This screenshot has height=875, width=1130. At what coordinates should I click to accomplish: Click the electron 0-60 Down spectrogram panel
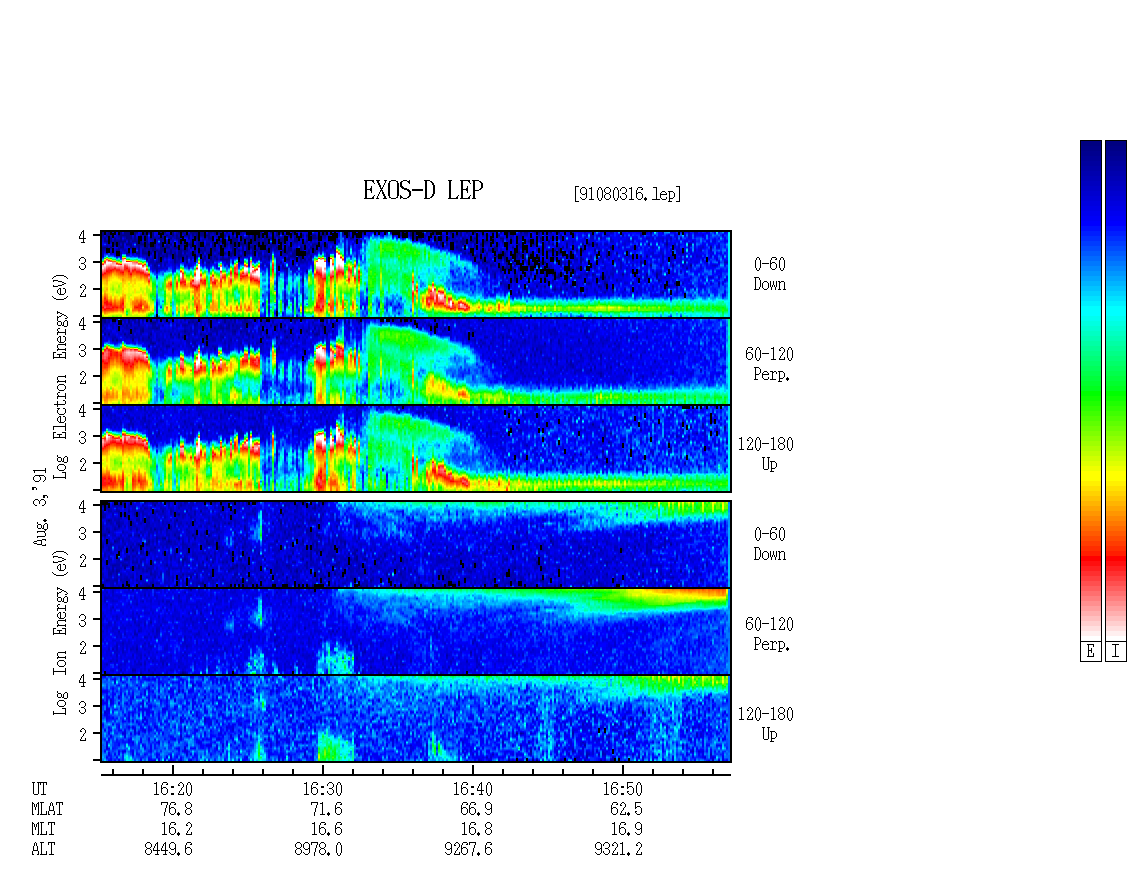(x=416, y=274)
